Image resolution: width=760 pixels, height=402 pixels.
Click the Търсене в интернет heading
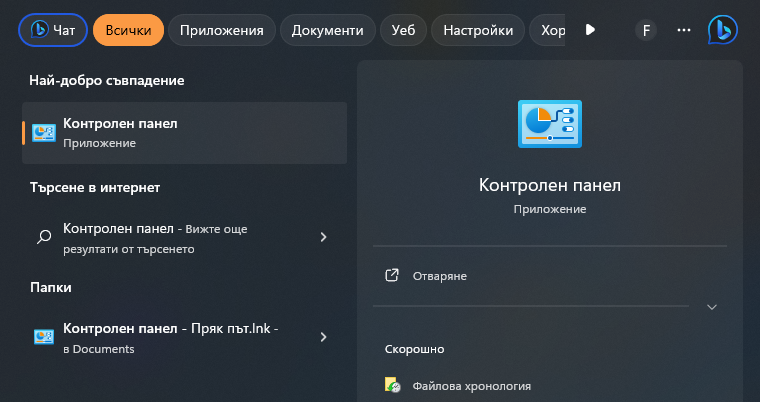coord(95,187)
